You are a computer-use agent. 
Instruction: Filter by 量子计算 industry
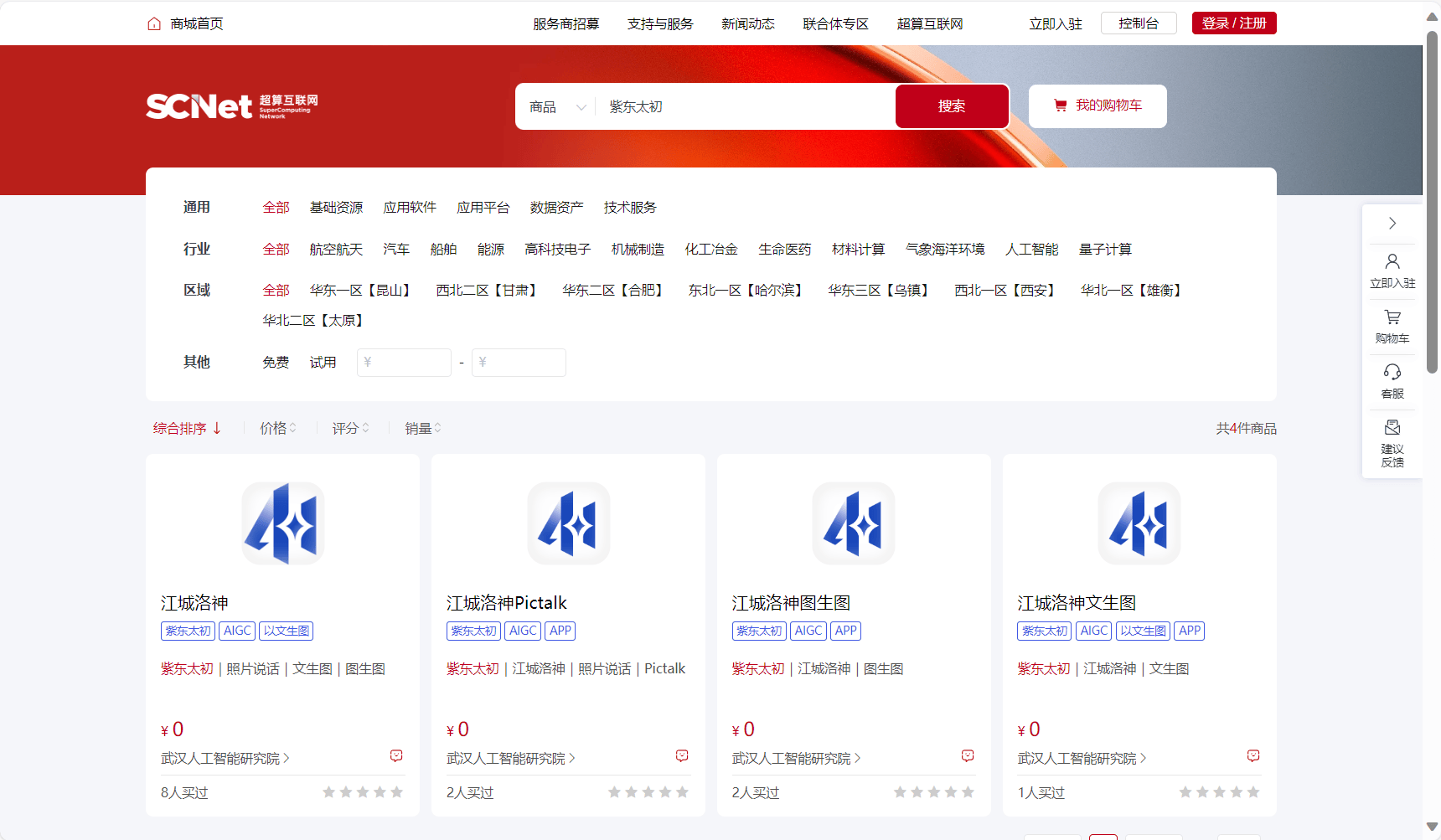tap(1105, 250)
